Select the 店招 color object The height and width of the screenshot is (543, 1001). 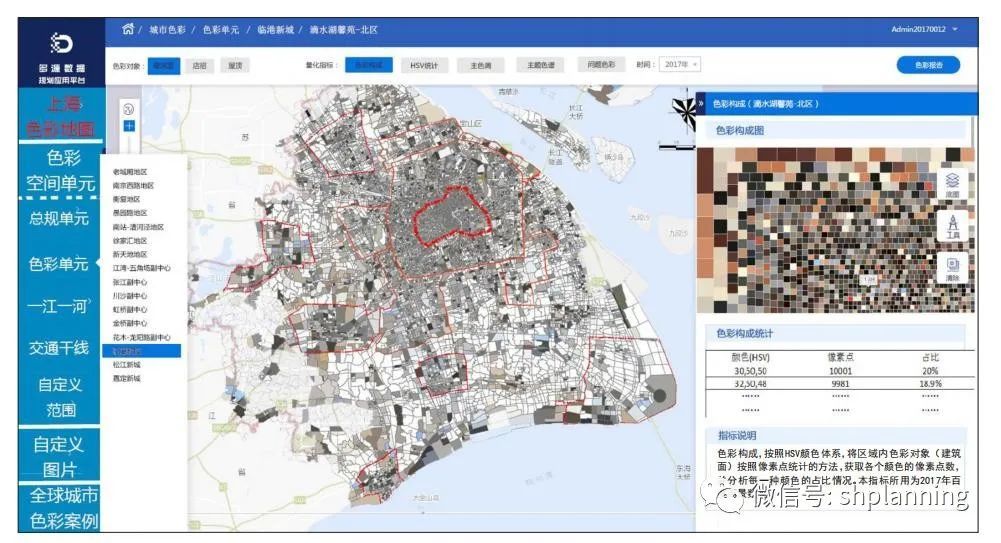click(200, 66)
